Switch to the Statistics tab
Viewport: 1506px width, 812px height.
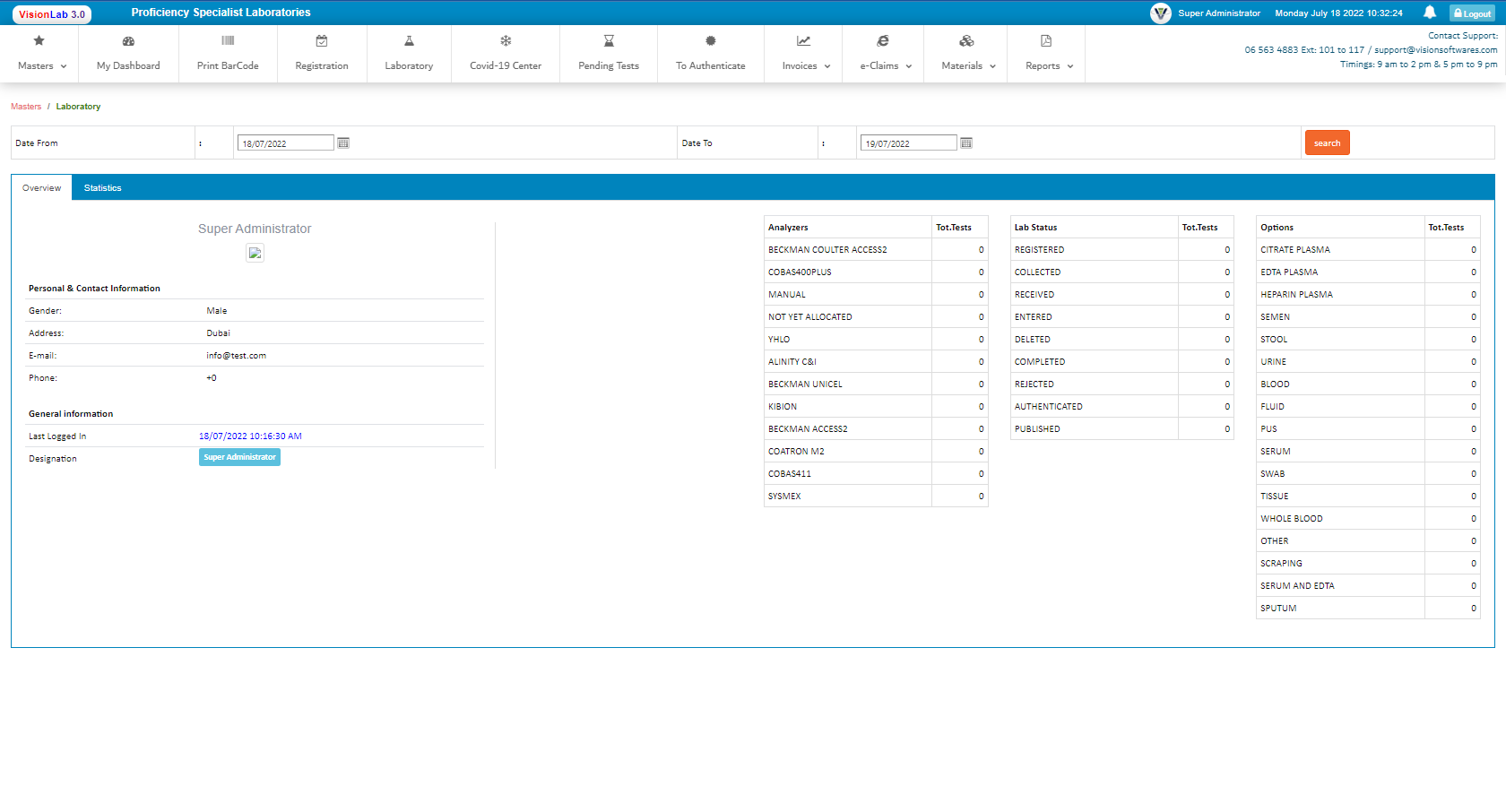[102, 187]
